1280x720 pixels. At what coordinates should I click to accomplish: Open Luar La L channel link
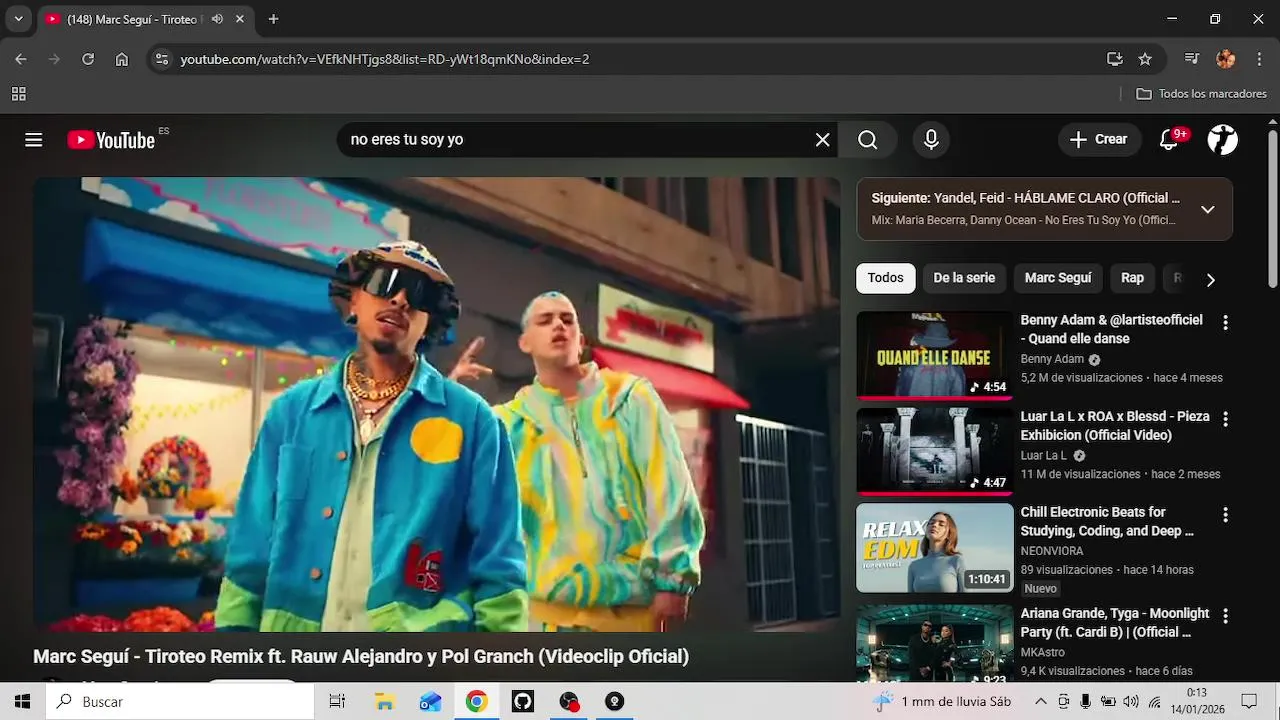[x=1044, y=456]
